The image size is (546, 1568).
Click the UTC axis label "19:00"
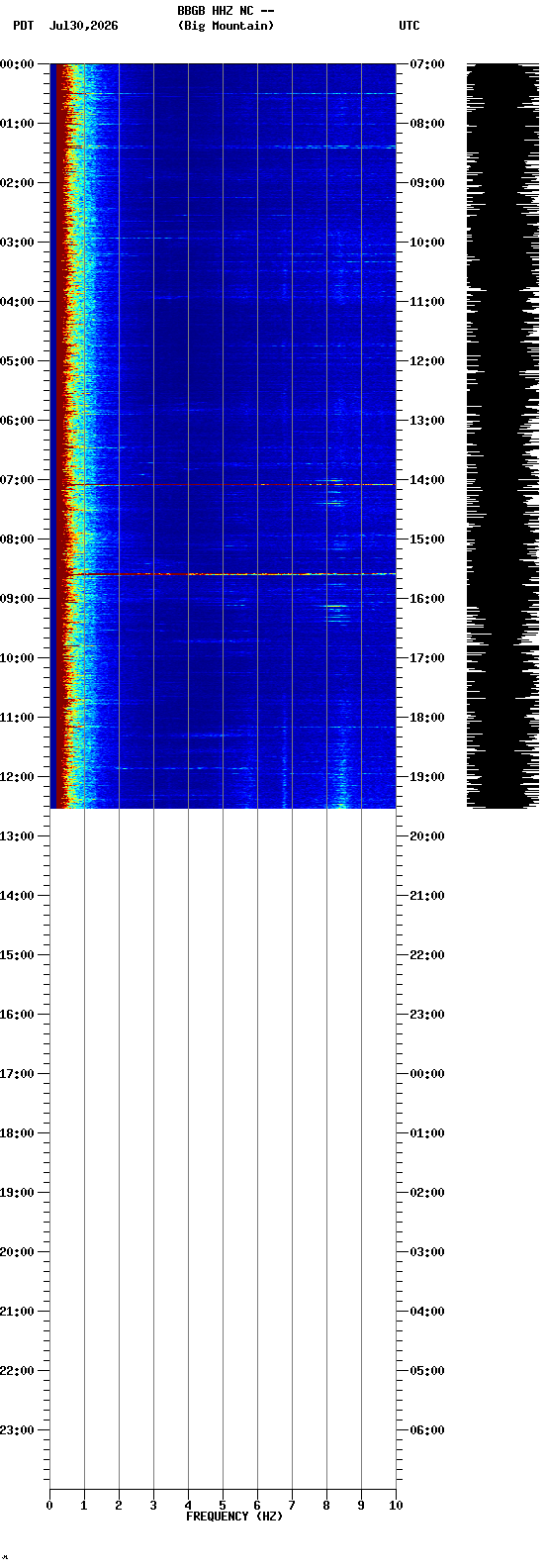426,777
